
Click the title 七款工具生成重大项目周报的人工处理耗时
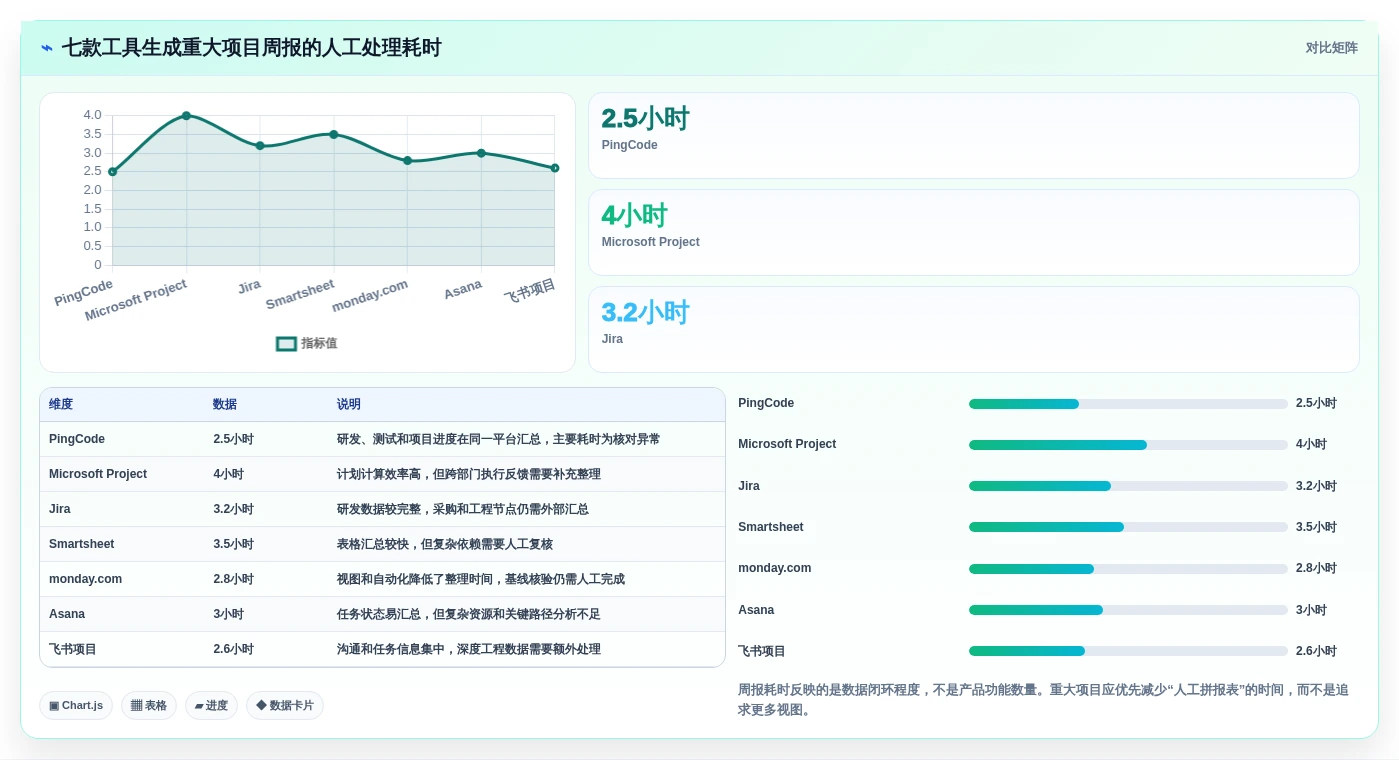pyautogui.click(x=251, y=48)
